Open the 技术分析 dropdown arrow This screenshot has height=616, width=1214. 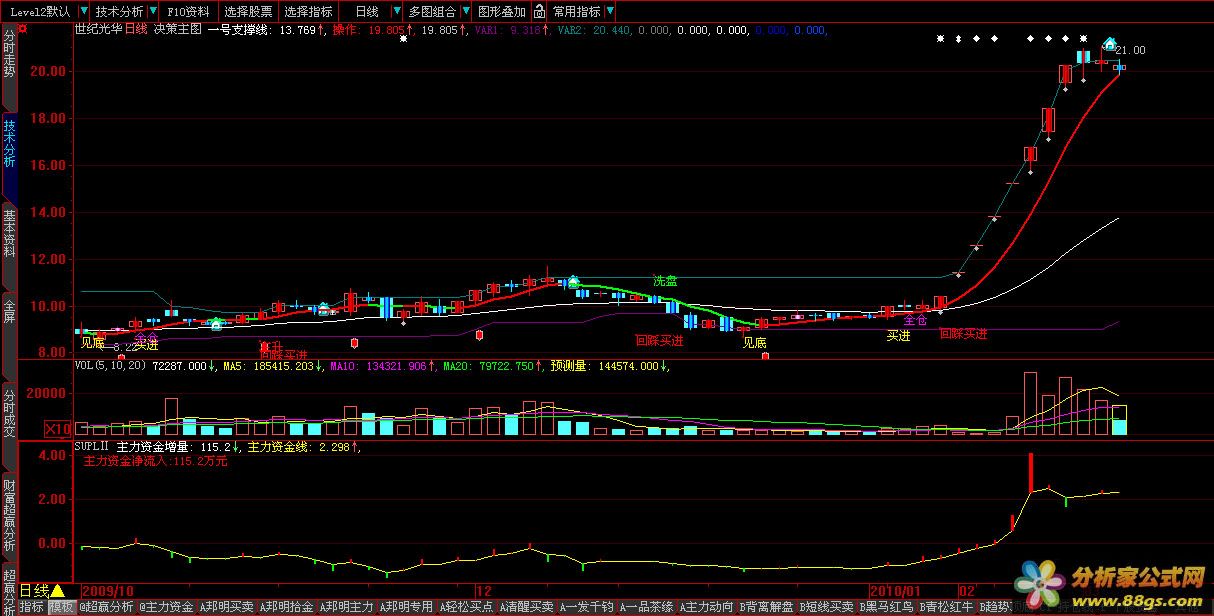pyautogui.click(x=152, y=12)
